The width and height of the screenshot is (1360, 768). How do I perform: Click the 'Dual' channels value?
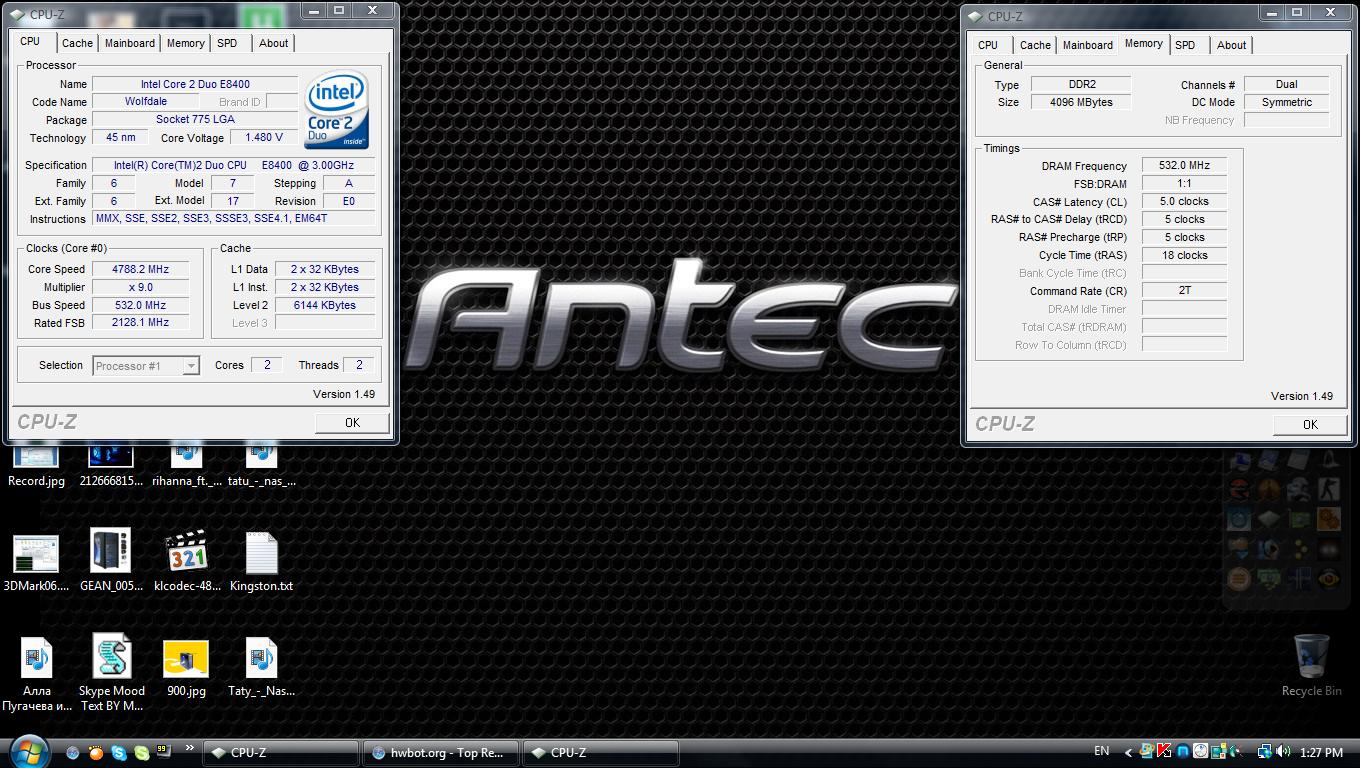[1286, 85]
